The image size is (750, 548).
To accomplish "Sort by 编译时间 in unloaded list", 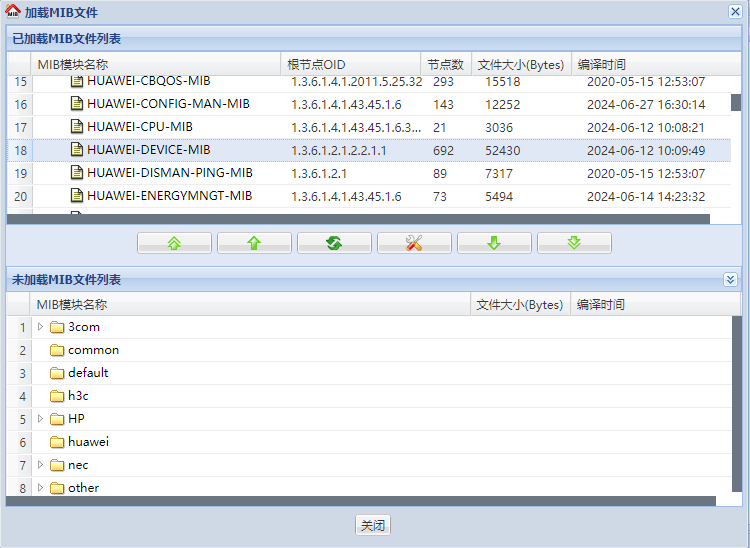I will [x=655, y=304].
